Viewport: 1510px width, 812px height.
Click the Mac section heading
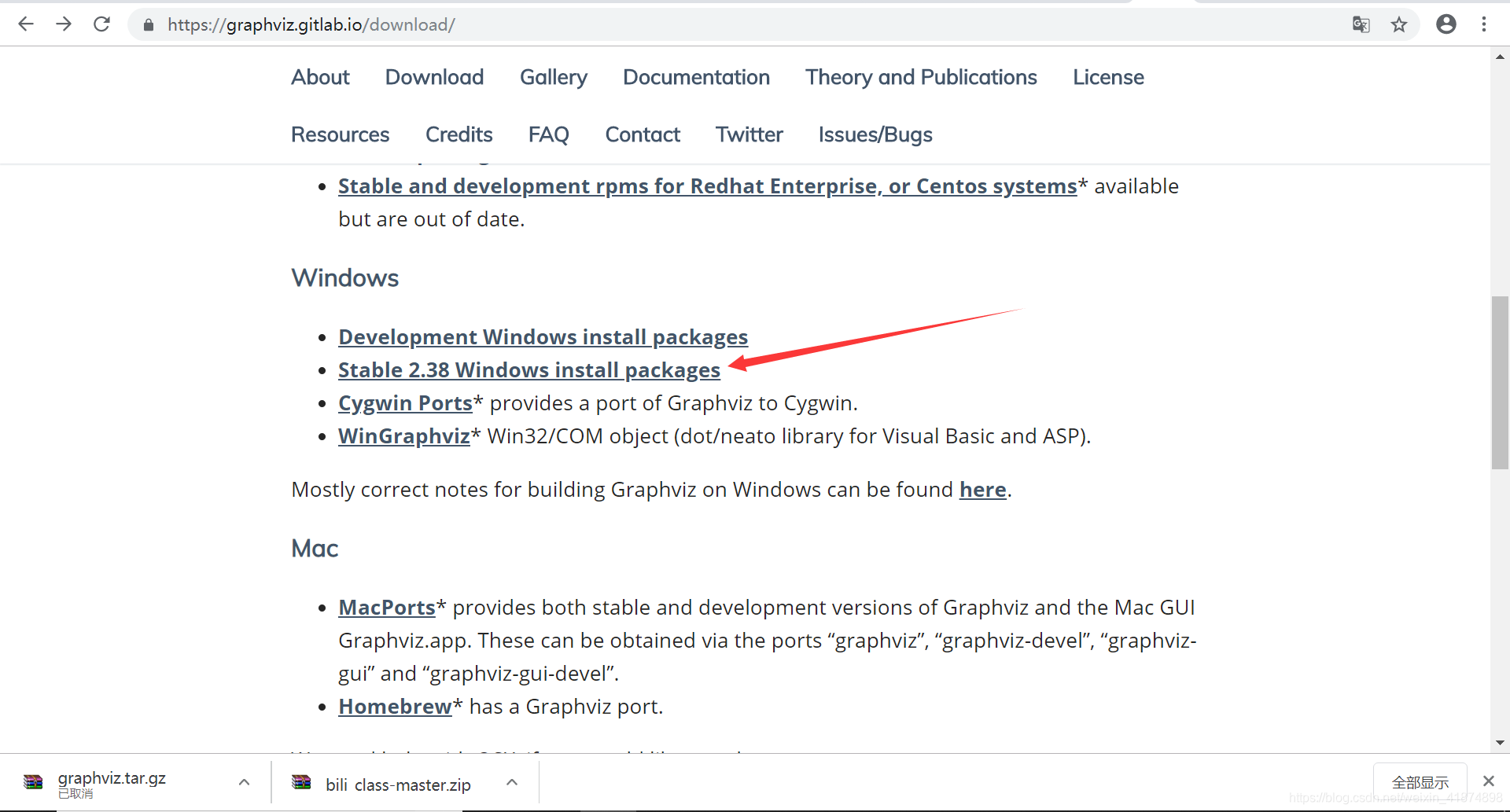[x=315, y=549]
